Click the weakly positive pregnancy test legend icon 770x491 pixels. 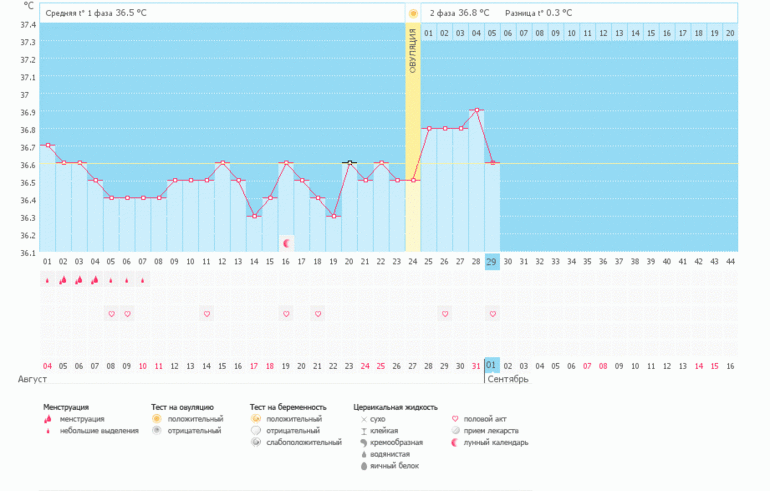[256, 442]
